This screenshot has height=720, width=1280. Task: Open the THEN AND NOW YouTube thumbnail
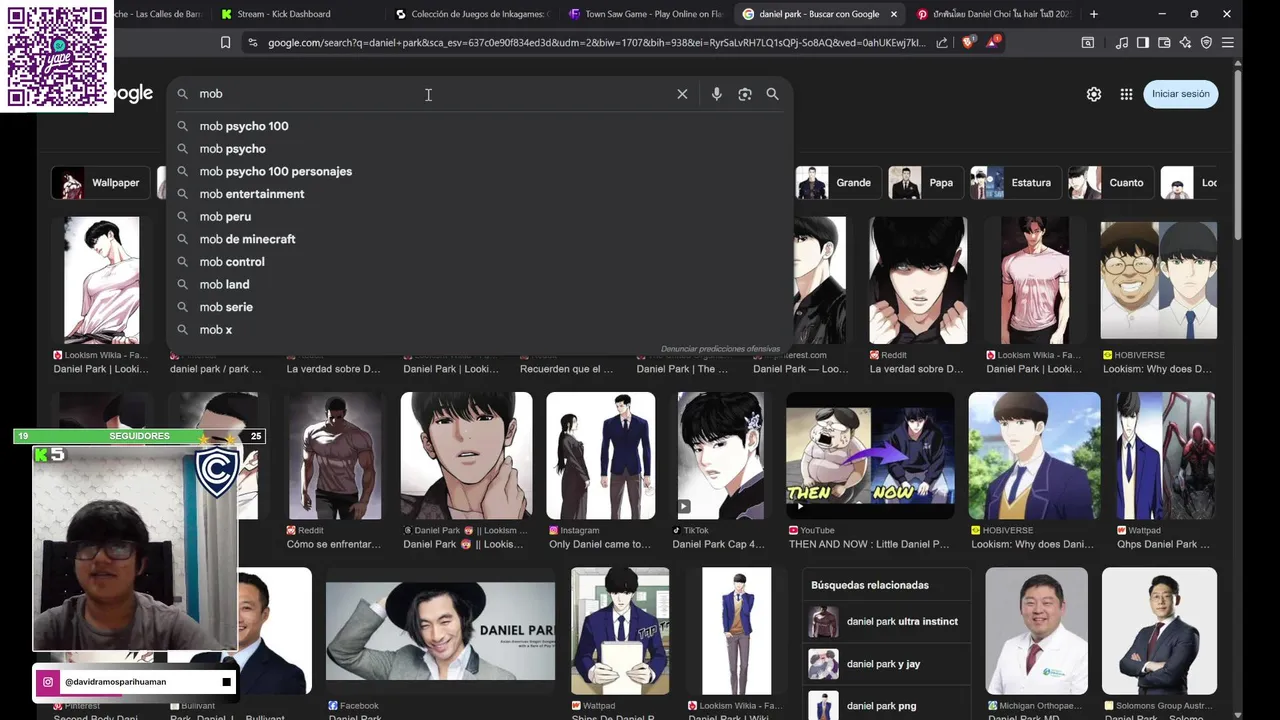pos(870,455)
